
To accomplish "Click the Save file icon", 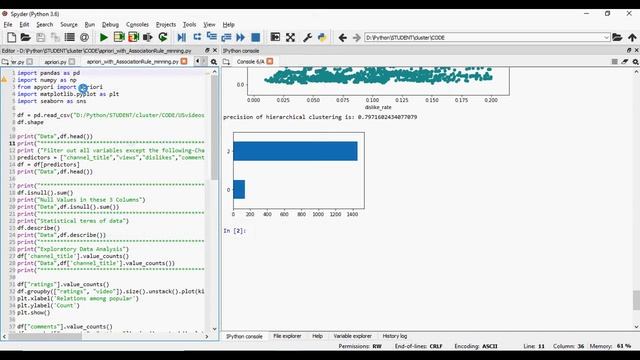I will [40, 38].
